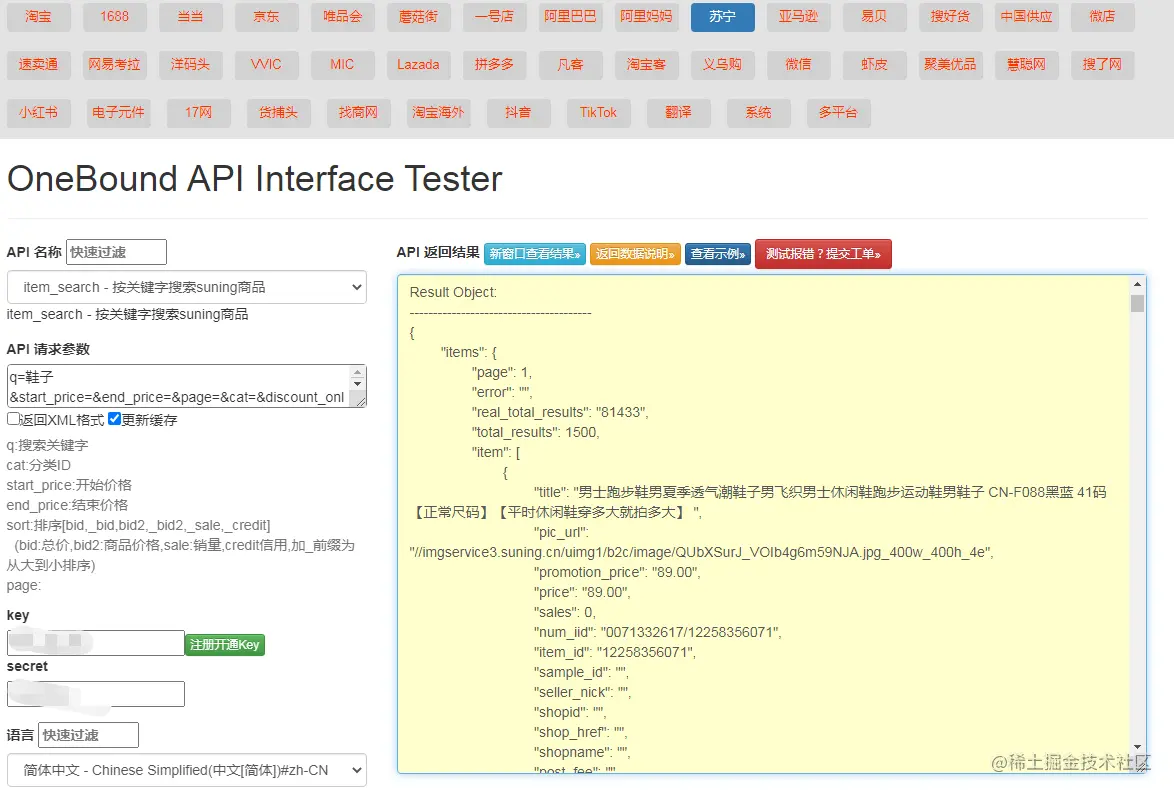Click the 测试报错？提交工单 button
This screenshot has width=1174, height=795.
tap(823, 255)
